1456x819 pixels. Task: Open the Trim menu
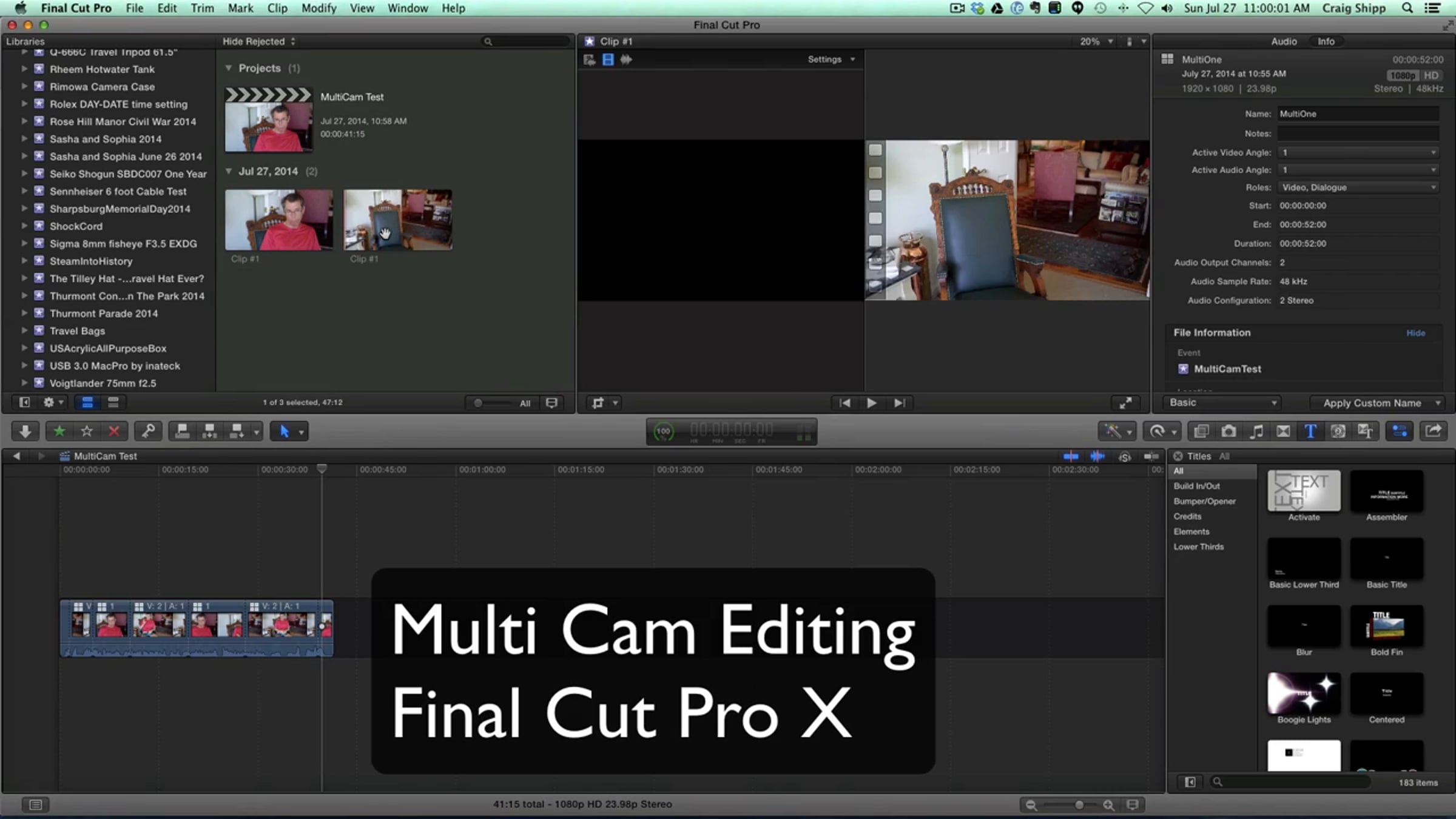click(202, 8)
